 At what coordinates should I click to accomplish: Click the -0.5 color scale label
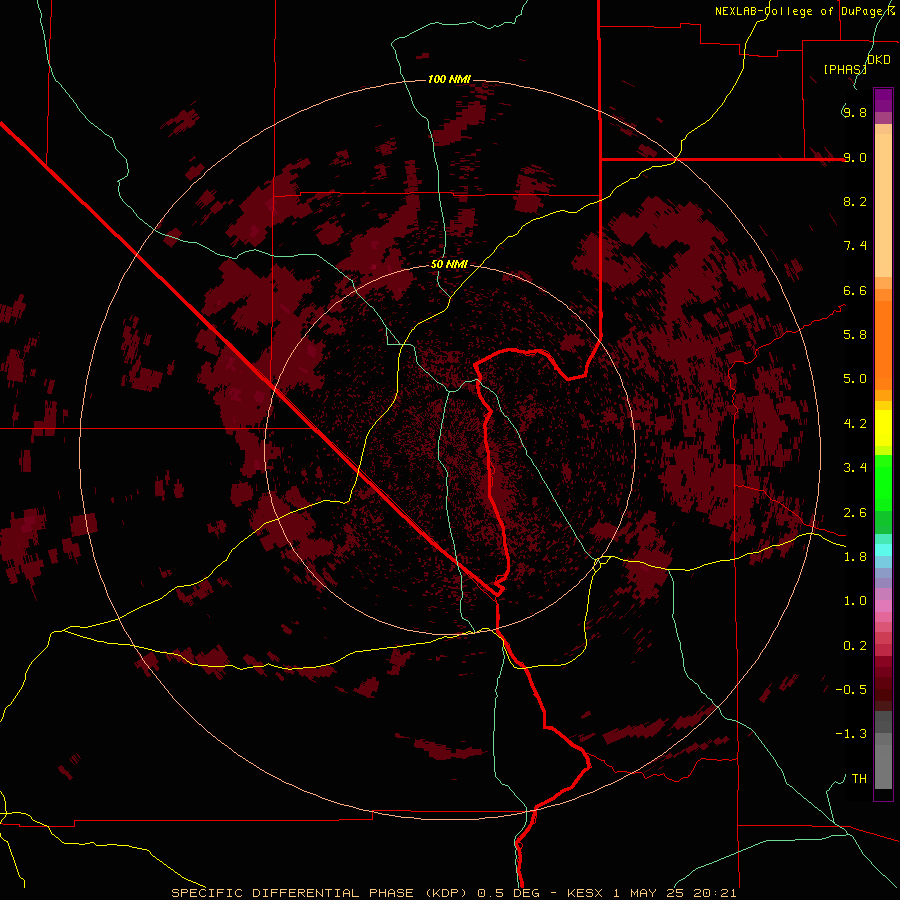[851, 690]
